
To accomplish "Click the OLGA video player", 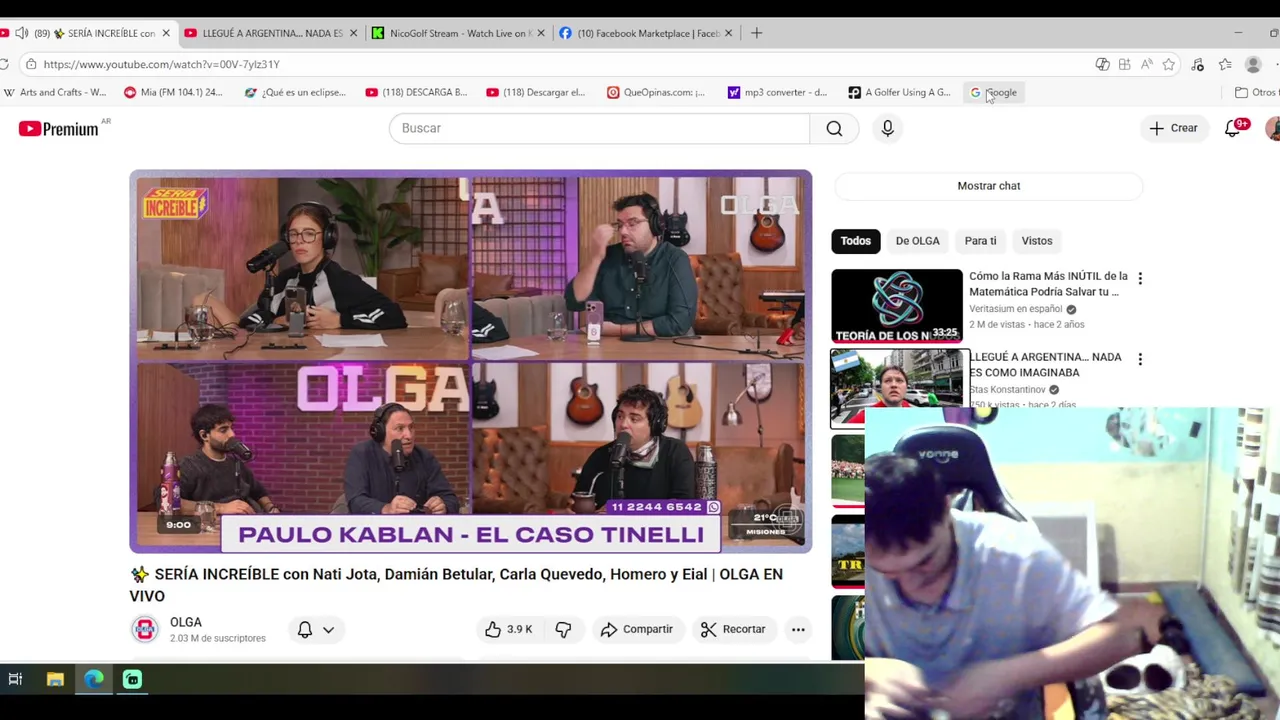I will pos(470,361).
